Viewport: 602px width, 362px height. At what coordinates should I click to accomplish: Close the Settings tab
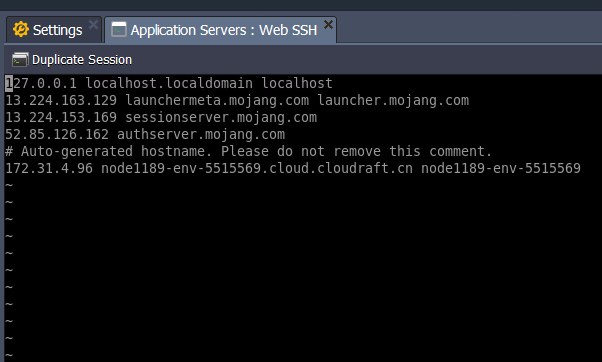pos(93,25)
